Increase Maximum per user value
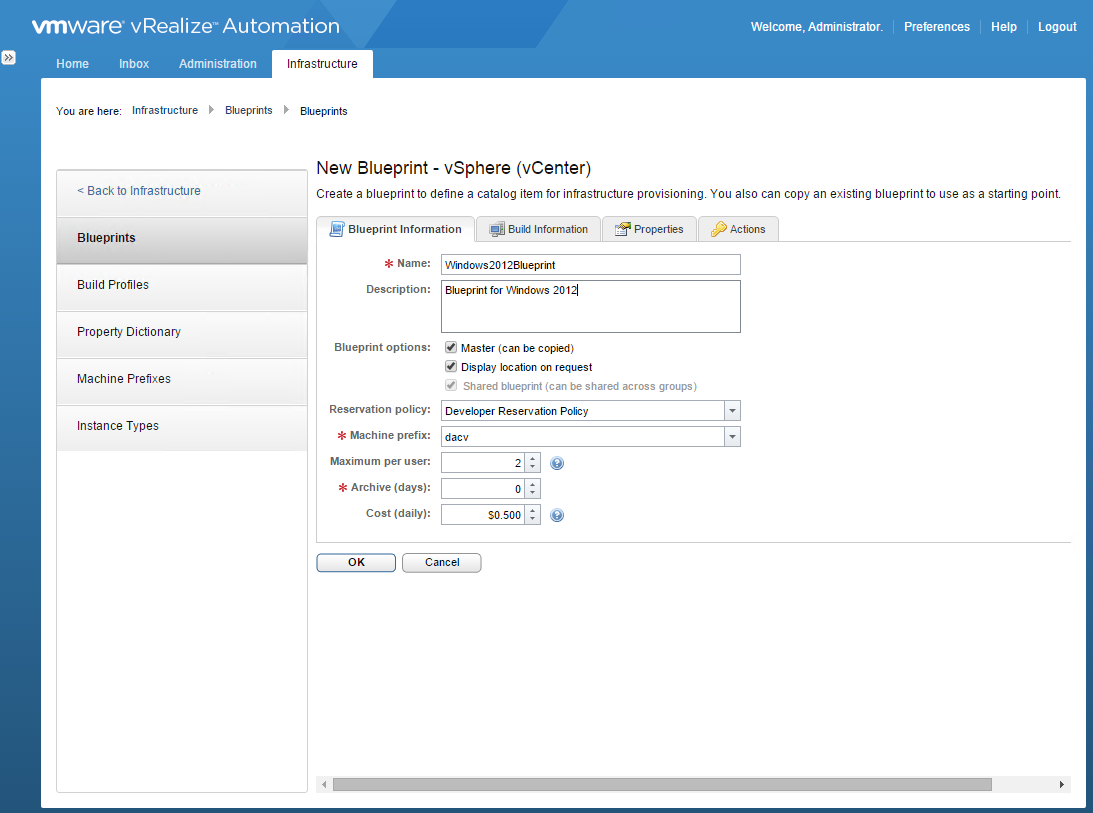 pyautogui.click(x=533, y=459)
